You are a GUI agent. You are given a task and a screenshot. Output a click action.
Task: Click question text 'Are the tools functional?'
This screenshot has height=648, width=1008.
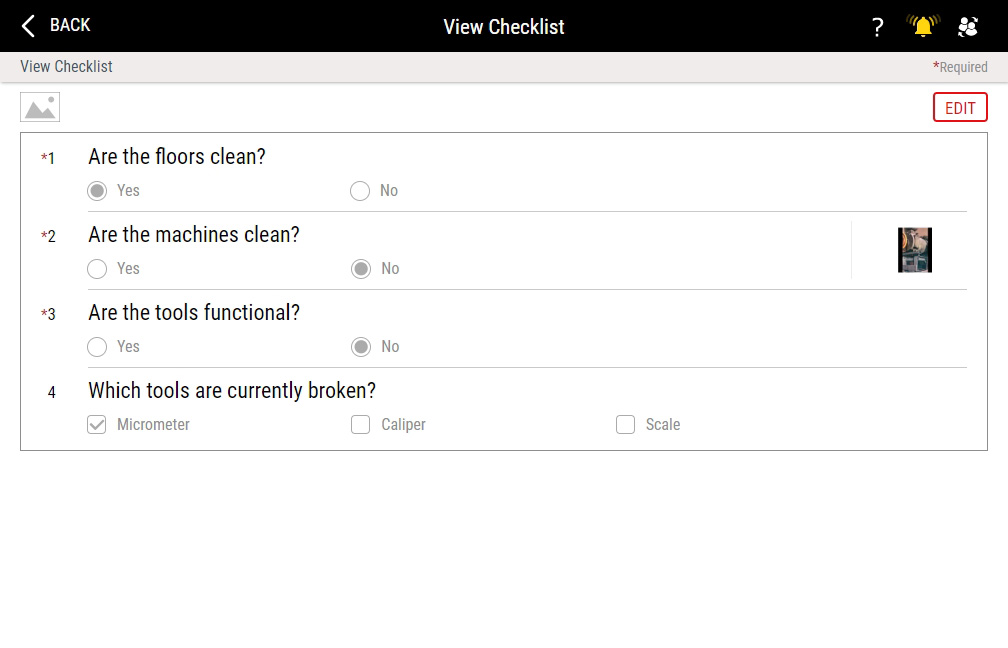pyautogui.click(x=193, y=312)
